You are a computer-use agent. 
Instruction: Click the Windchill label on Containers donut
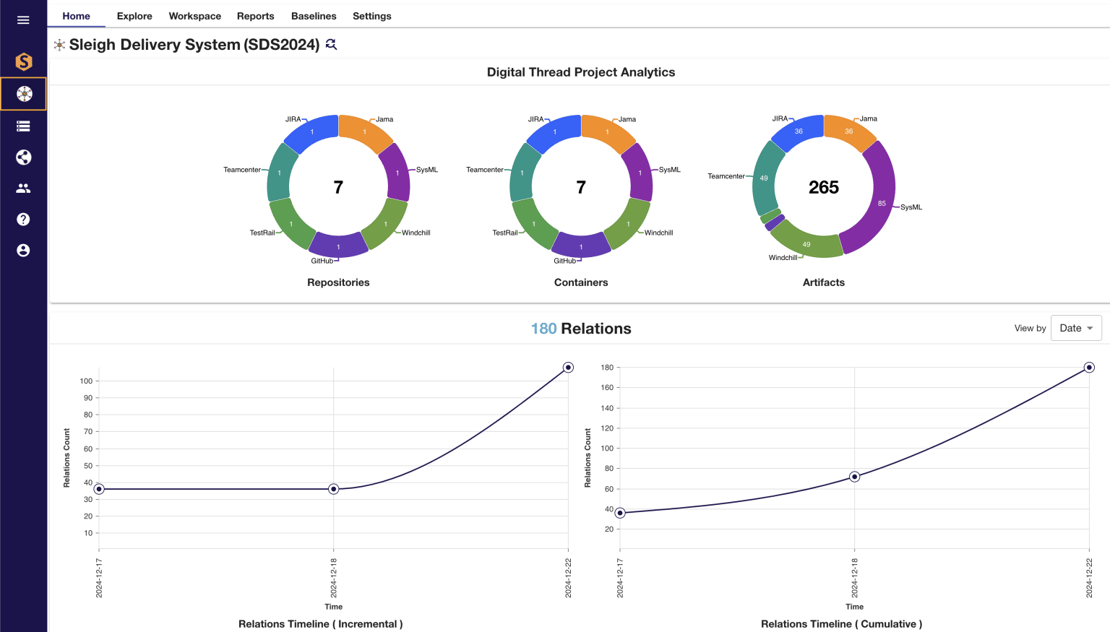click(x=658, y=233)
